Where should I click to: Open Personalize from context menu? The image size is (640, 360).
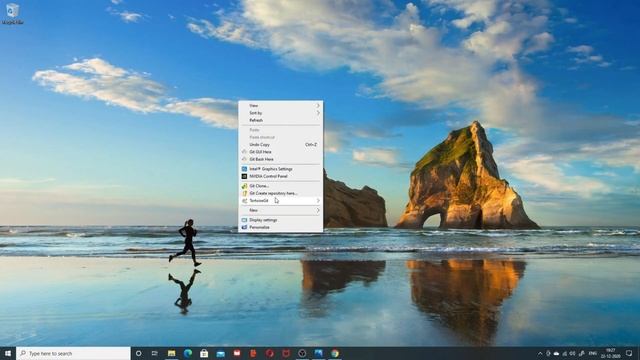click(280, 227)
